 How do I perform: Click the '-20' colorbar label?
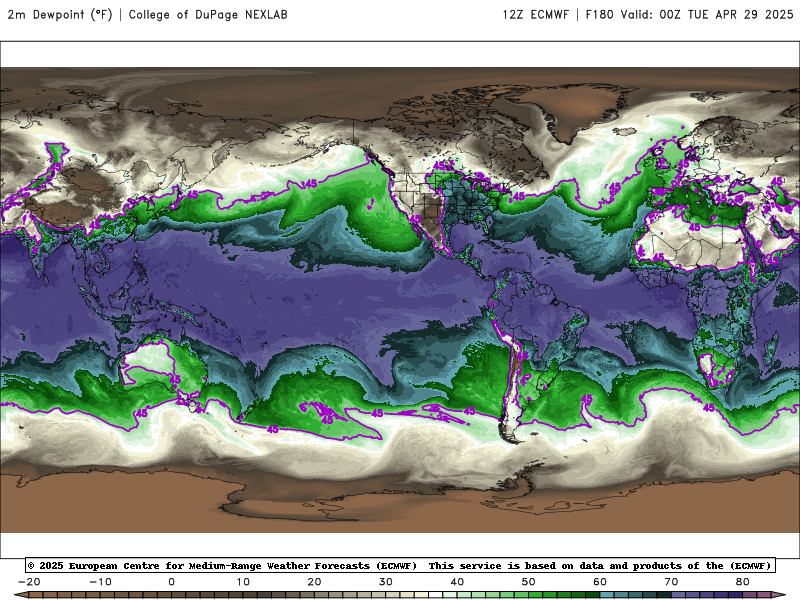coord(29,582)
